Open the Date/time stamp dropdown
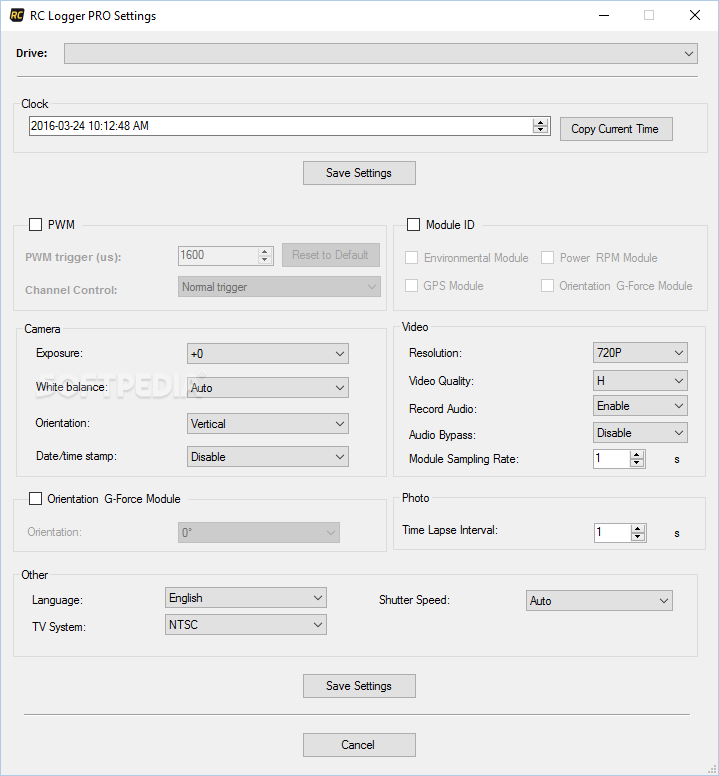The height and width of the screenshot is (776, 719). (x=268, y=456)
